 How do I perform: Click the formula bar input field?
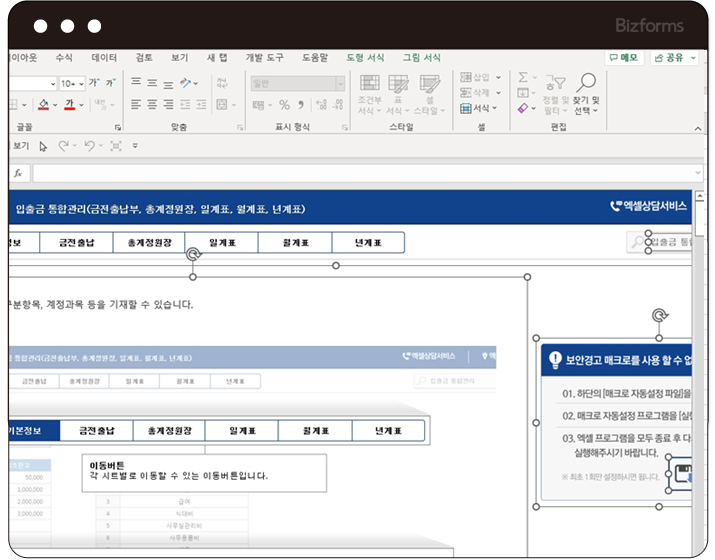[x=360, y=173]
